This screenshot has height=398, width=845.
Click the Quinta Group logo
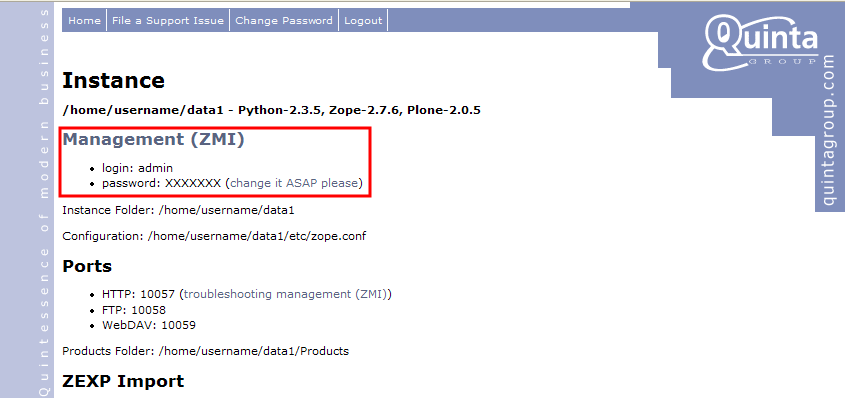pos(760,42)
